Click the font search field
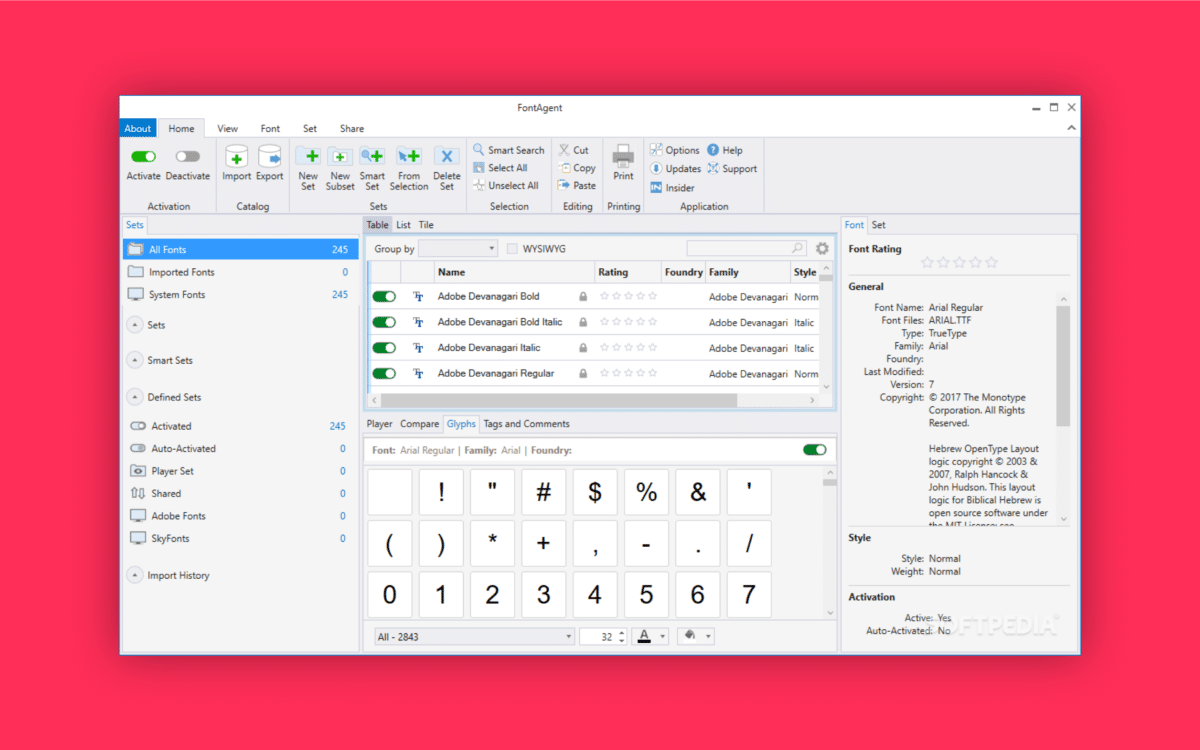The image size is (1200, 750). [746, 249]
